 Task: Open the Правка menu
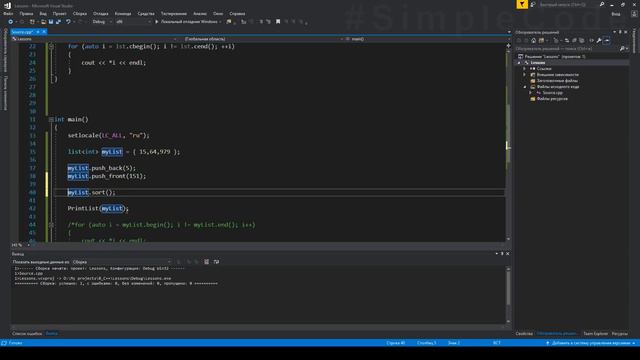click(x=26, y=13)
